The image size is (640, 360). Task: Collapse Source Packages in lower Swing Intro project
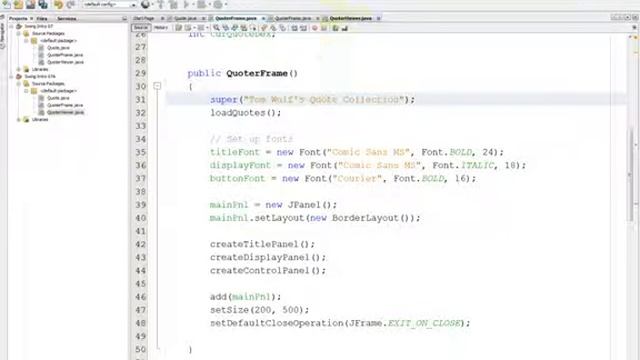point(19,84)
